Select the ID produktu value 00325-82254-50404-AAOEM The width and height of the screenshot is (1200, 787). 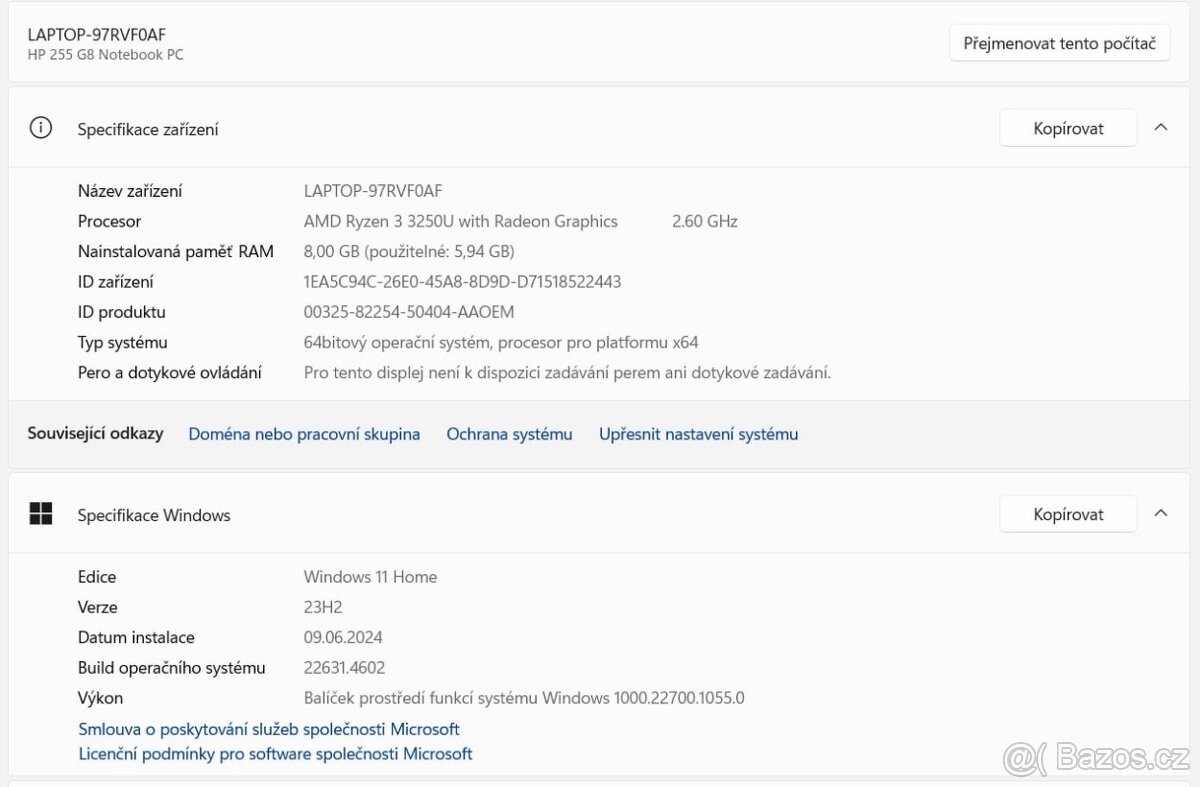tap(409, 312)
